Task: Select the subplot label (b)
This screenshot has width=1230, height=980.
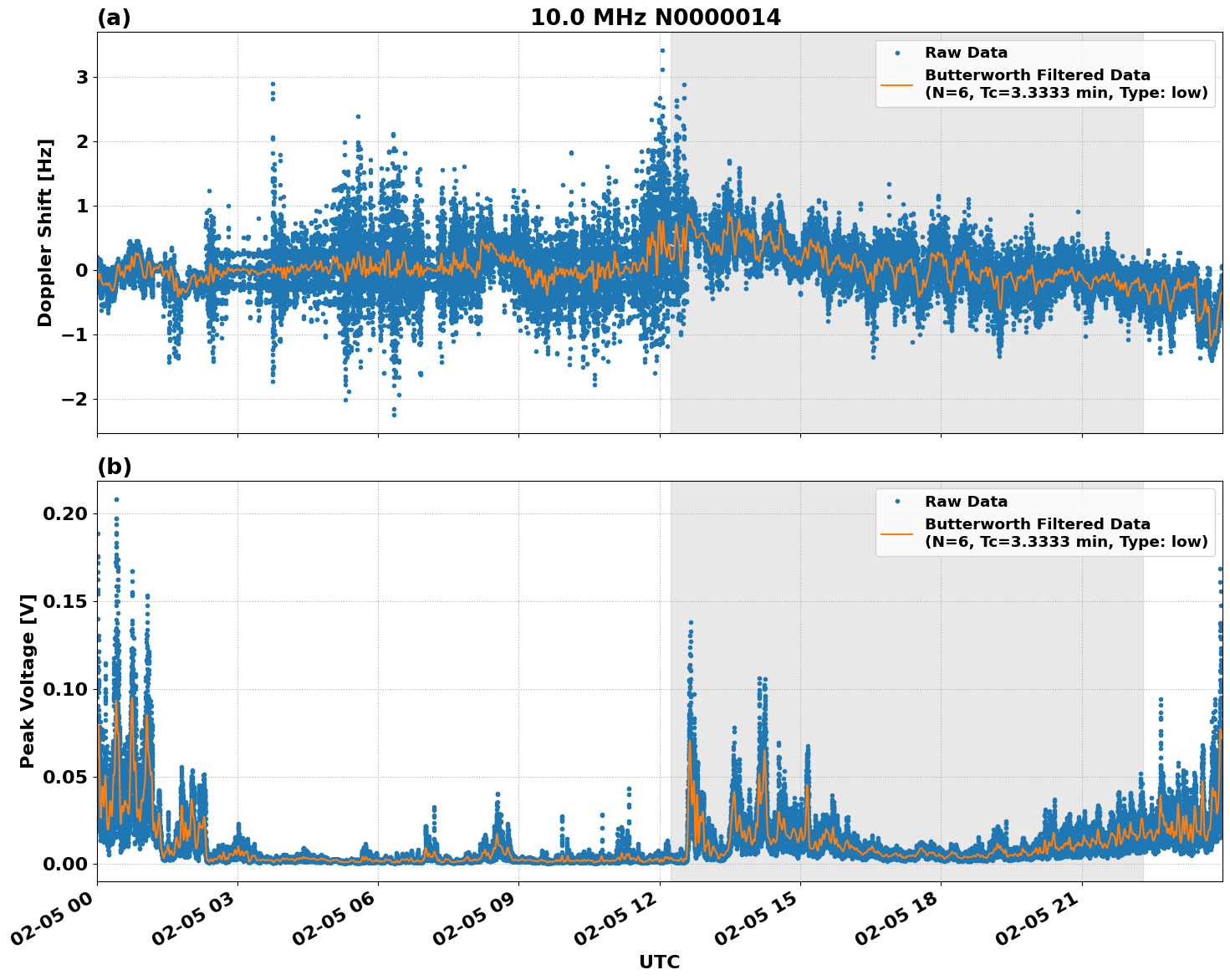Action: tap(115, 465)
